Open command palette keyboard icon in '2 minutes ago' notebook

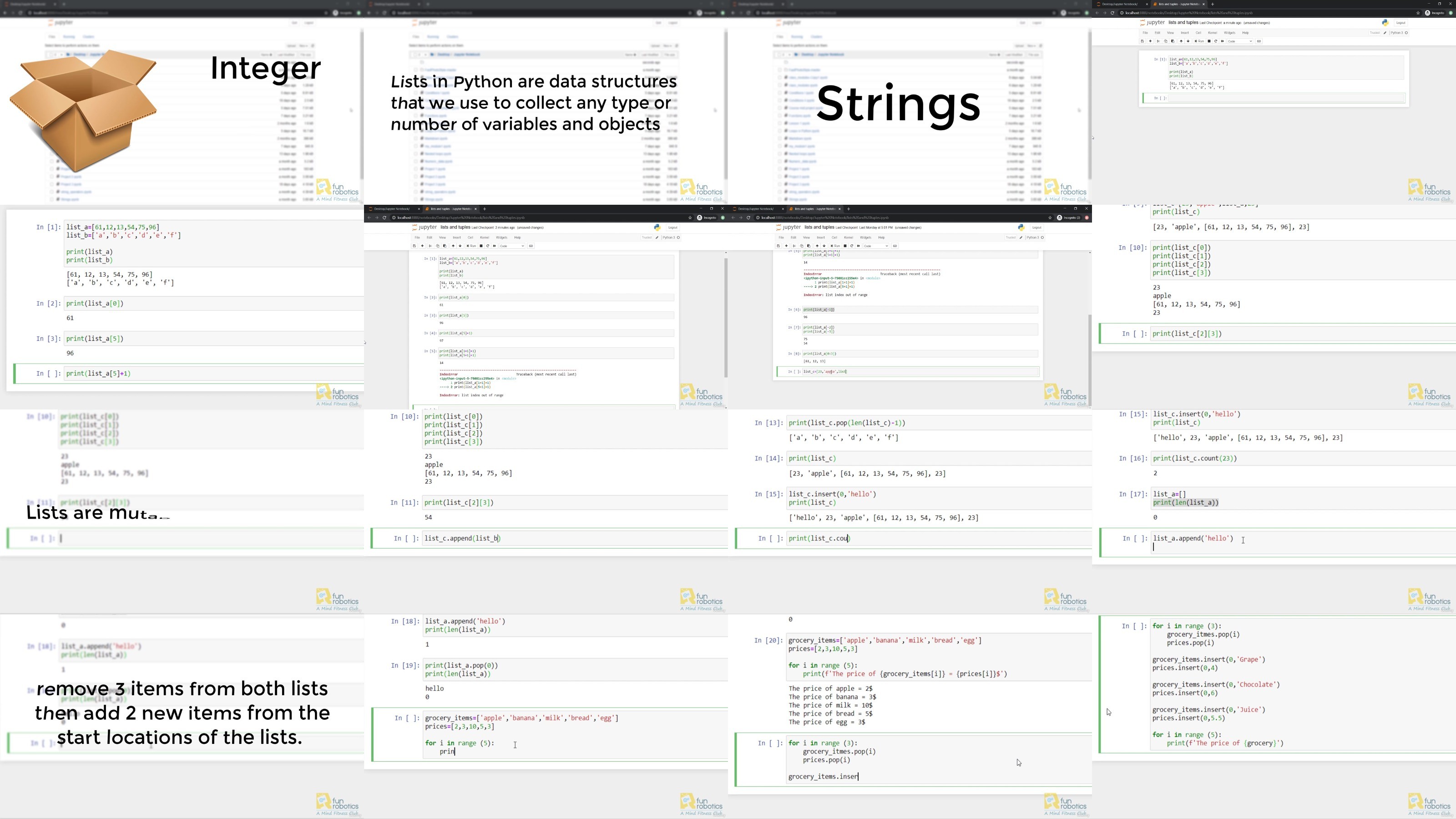[x=531, y=246]
